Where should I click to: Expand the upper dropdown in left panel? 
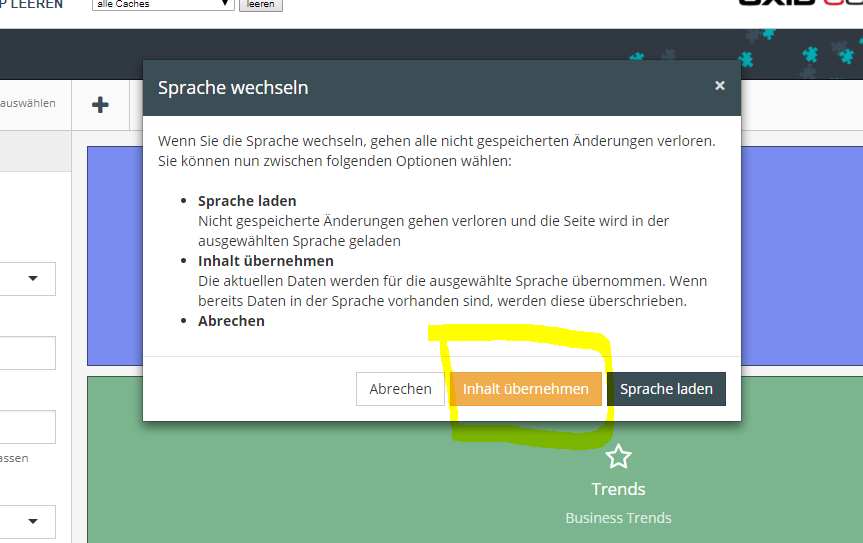(x=27, y=279)
